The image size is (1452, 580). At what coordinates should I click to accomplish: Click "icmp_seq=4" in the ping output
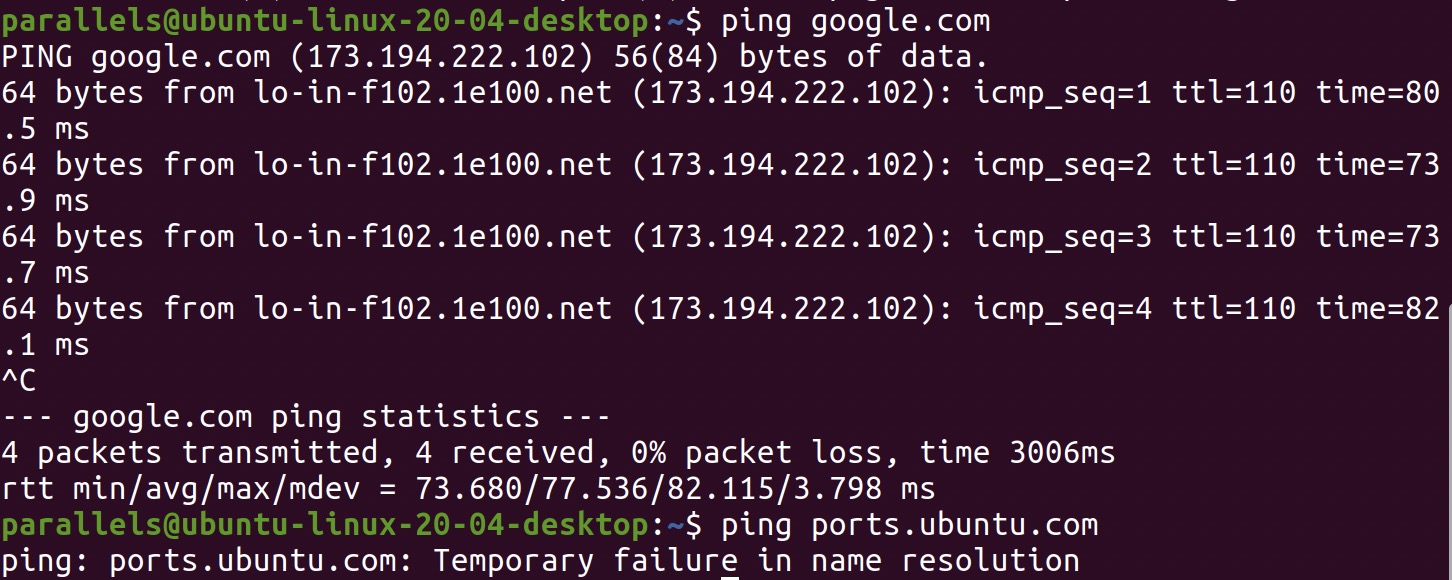(1063, 308)
